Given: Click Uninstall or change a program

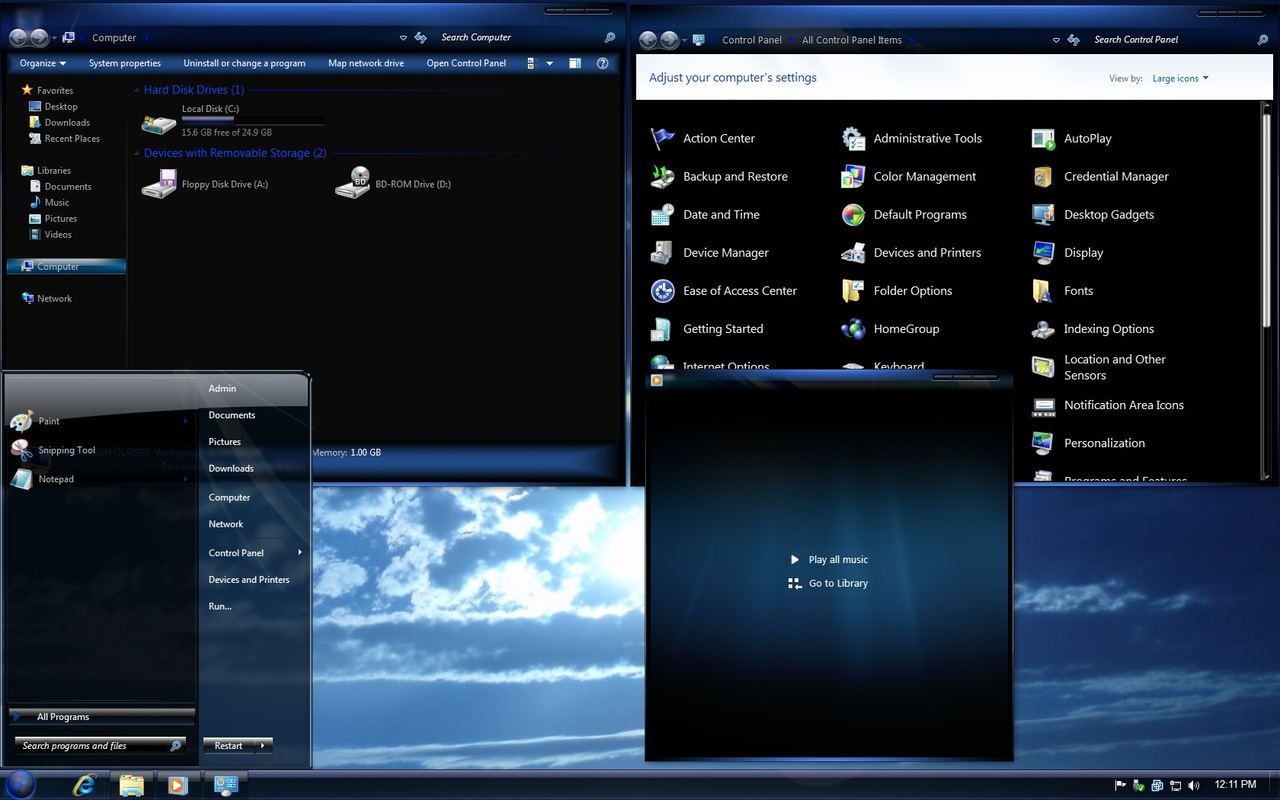Looking at the screenshot, I should pyautogui.click(x=246, y=63).
